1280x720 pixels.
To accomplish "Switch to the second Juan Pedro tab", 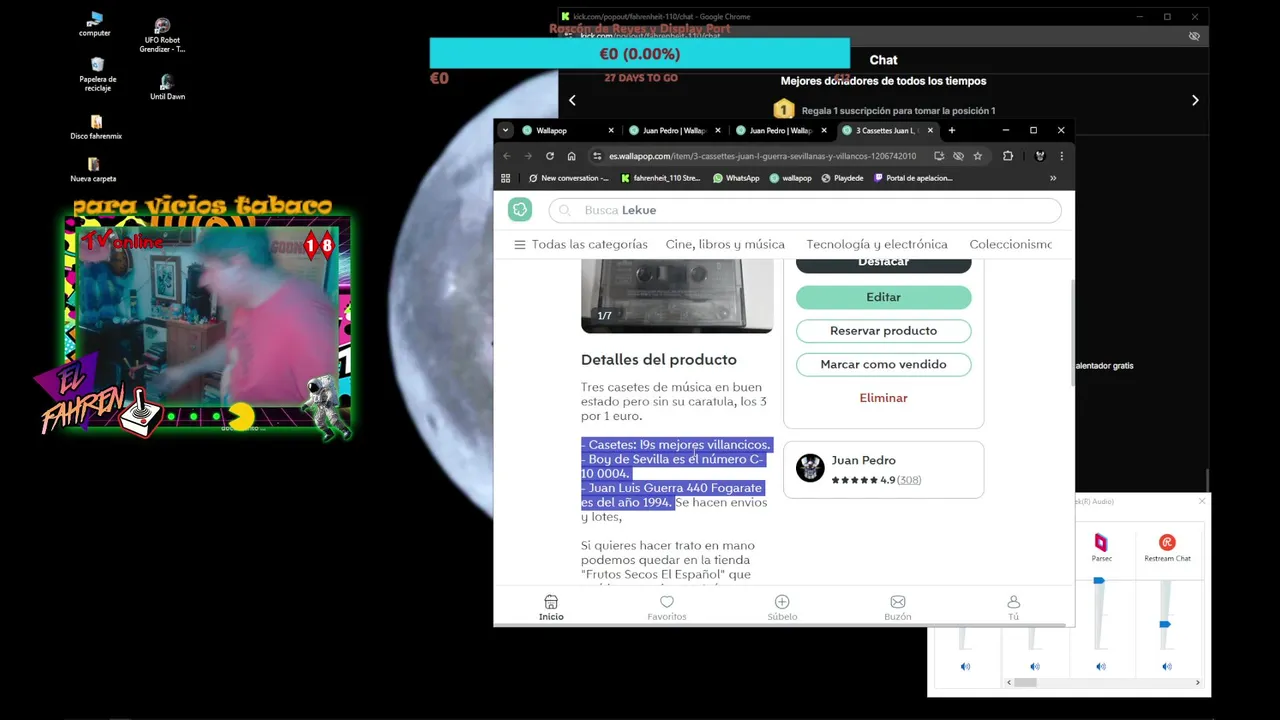I will (x=780, y=130).
